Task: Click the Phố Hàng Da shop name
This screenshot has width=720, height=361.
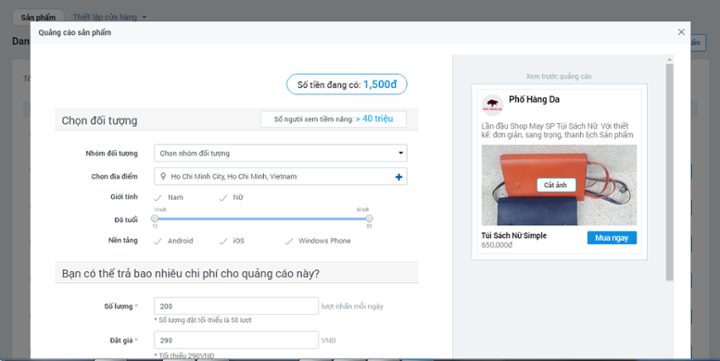Action: (534, 99)
